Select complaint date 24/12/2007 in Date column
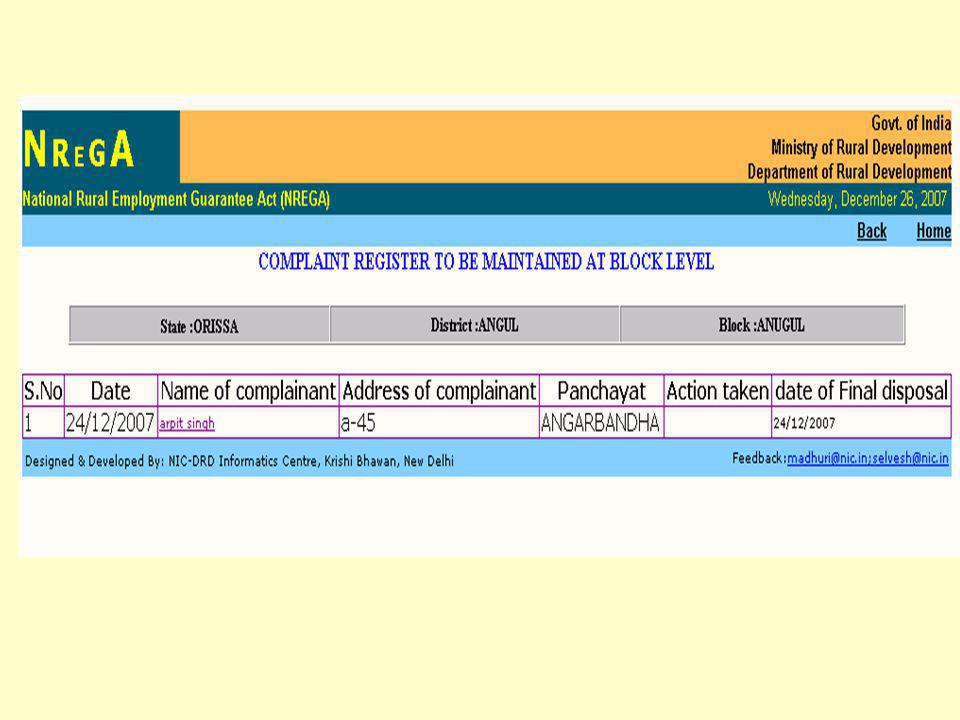960x720 pixels. [111, 422]
